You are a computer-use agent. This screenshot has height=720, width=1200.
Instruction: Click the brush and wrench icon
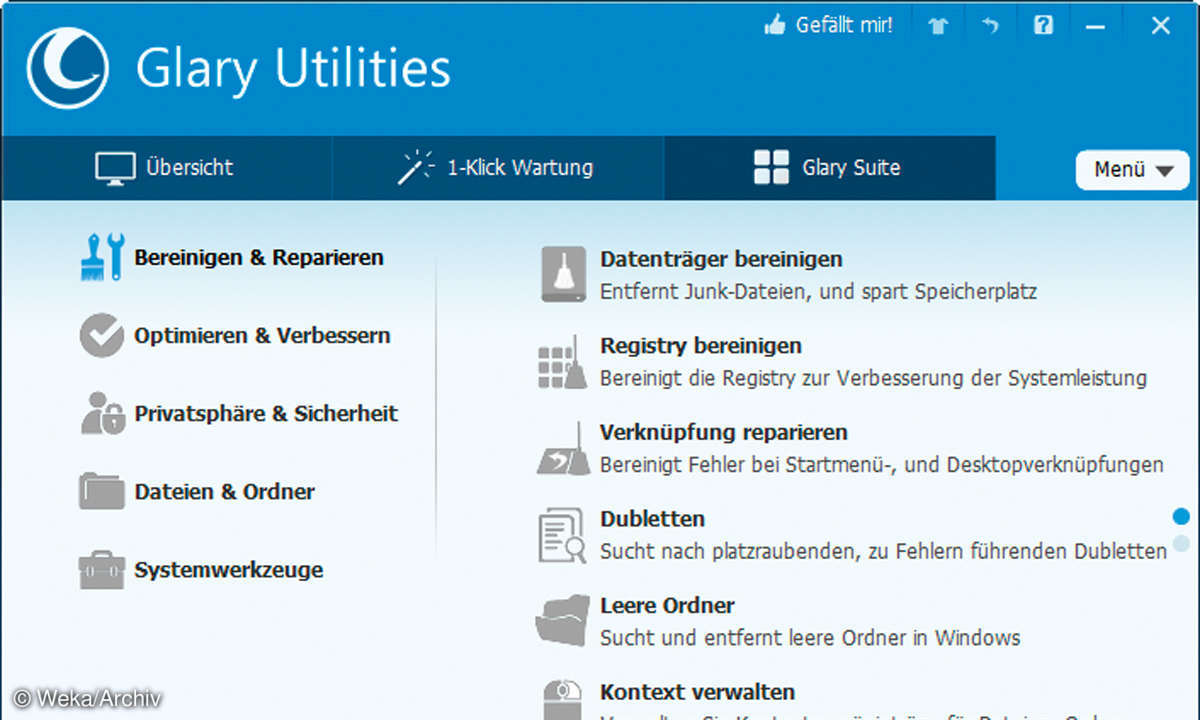(102, 257)
